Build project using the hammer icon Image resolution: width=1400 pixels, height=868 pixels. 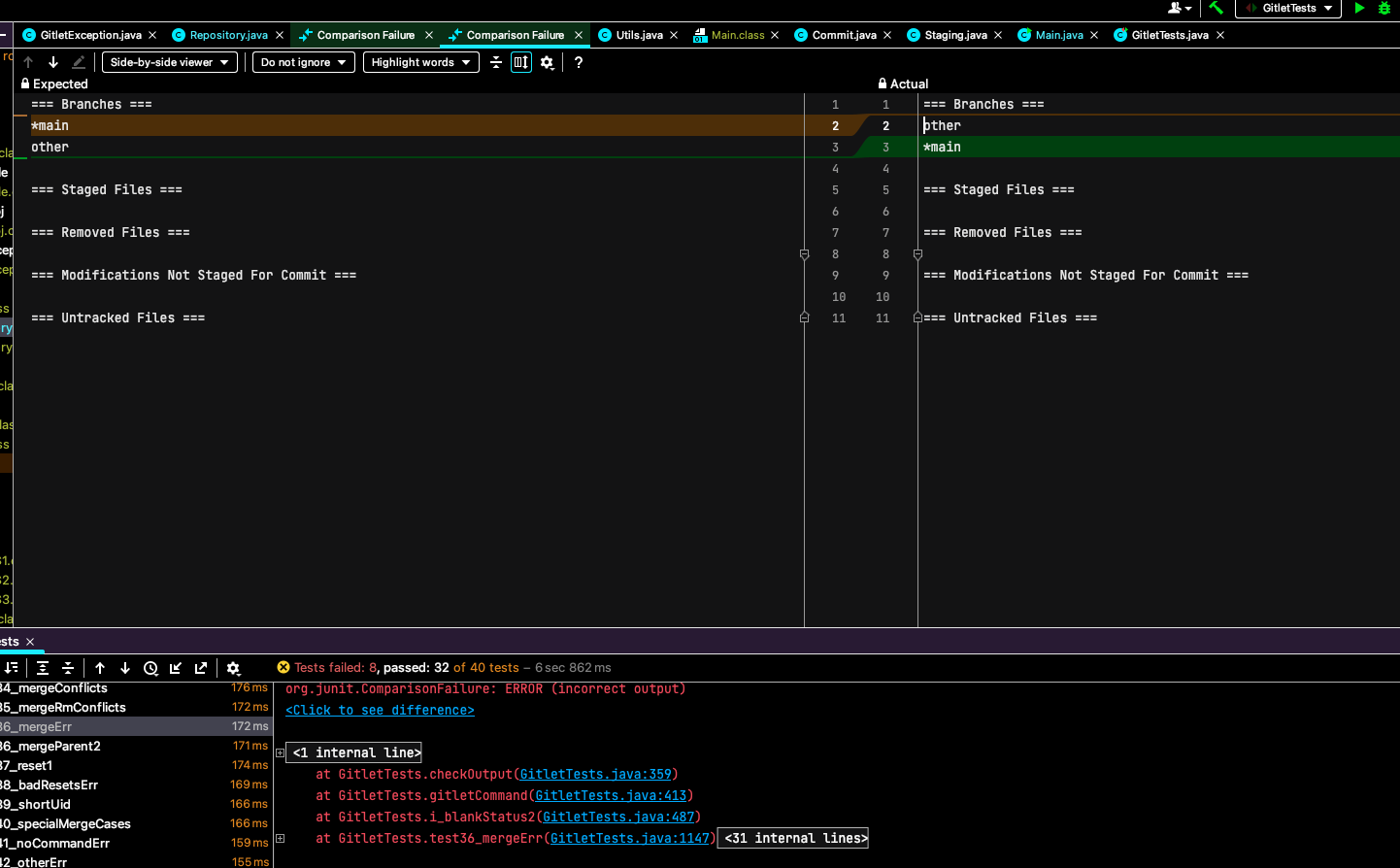(x=1216, y=8)
